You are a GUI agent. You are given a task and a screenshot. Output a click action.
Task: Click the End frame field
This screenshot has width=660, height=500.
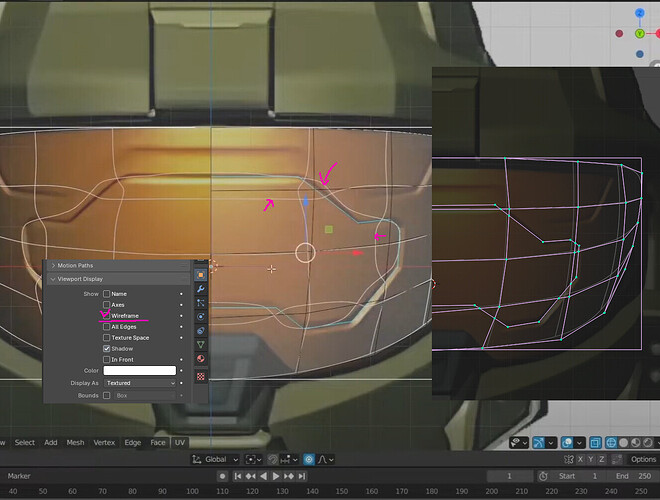pos(633,476)
